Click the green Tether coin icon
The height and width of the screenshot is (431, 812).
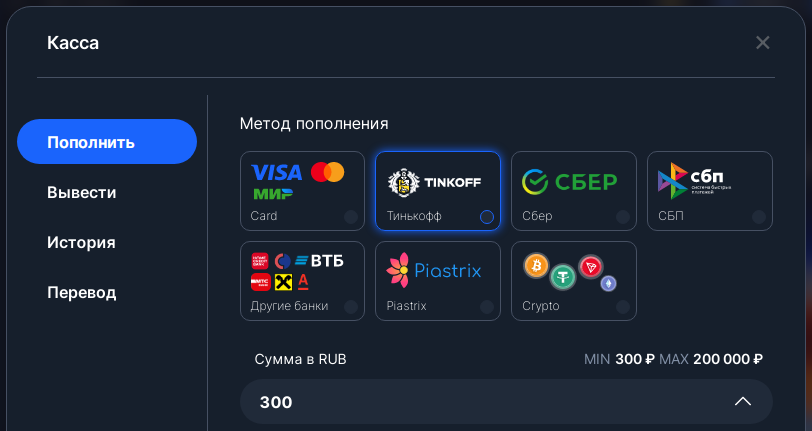tap(563, 277)
